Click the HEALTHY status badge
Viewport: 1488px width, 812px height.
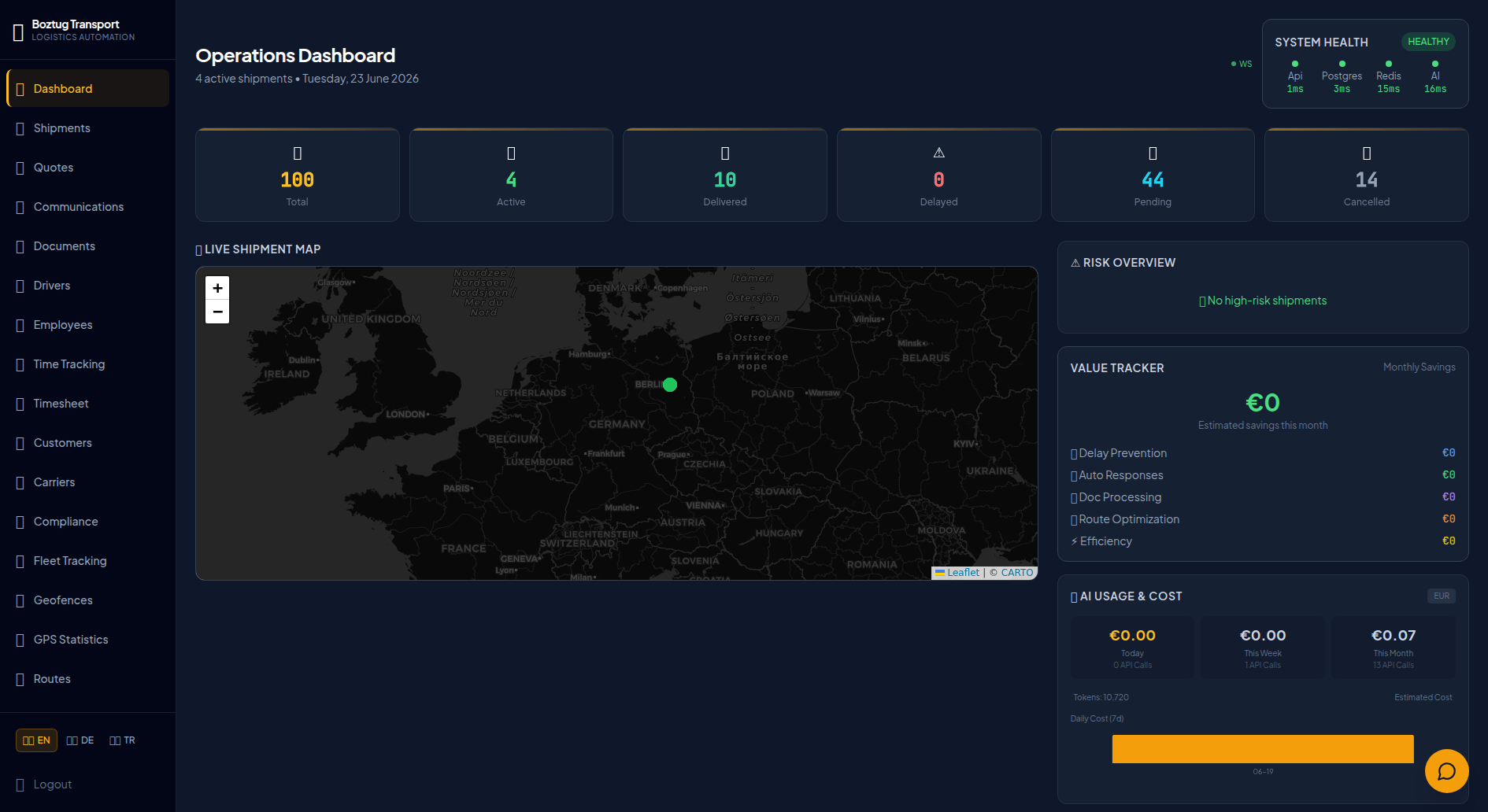[1428, 42]
